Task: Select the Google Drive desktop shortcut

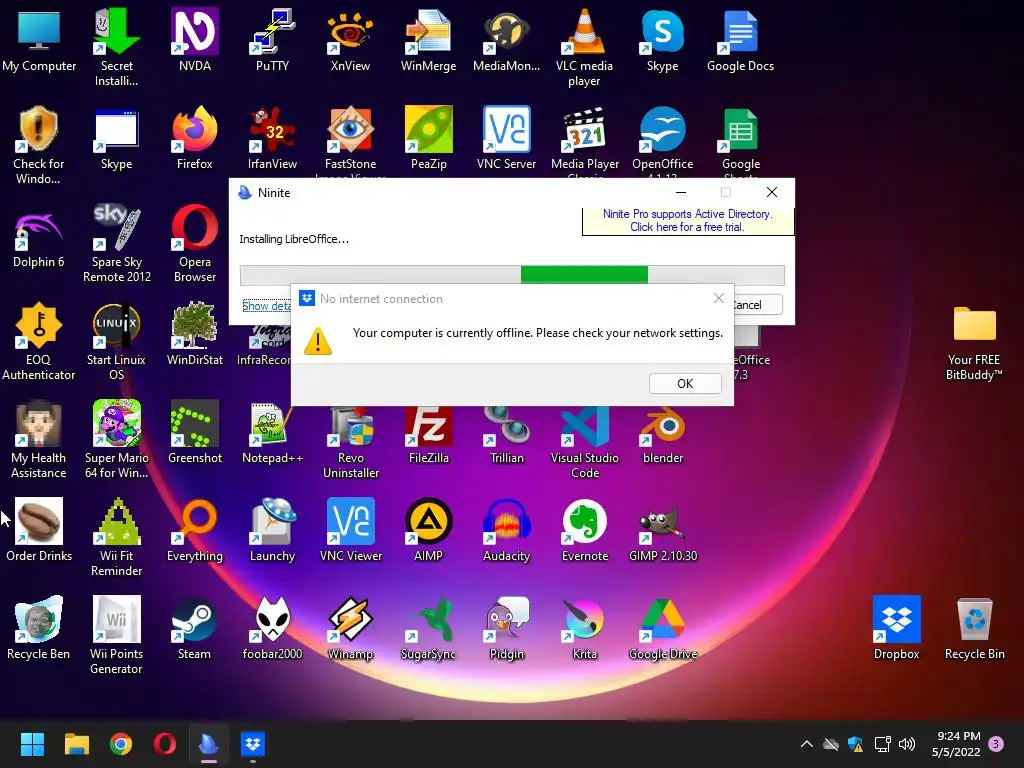Action: [662, 628]
